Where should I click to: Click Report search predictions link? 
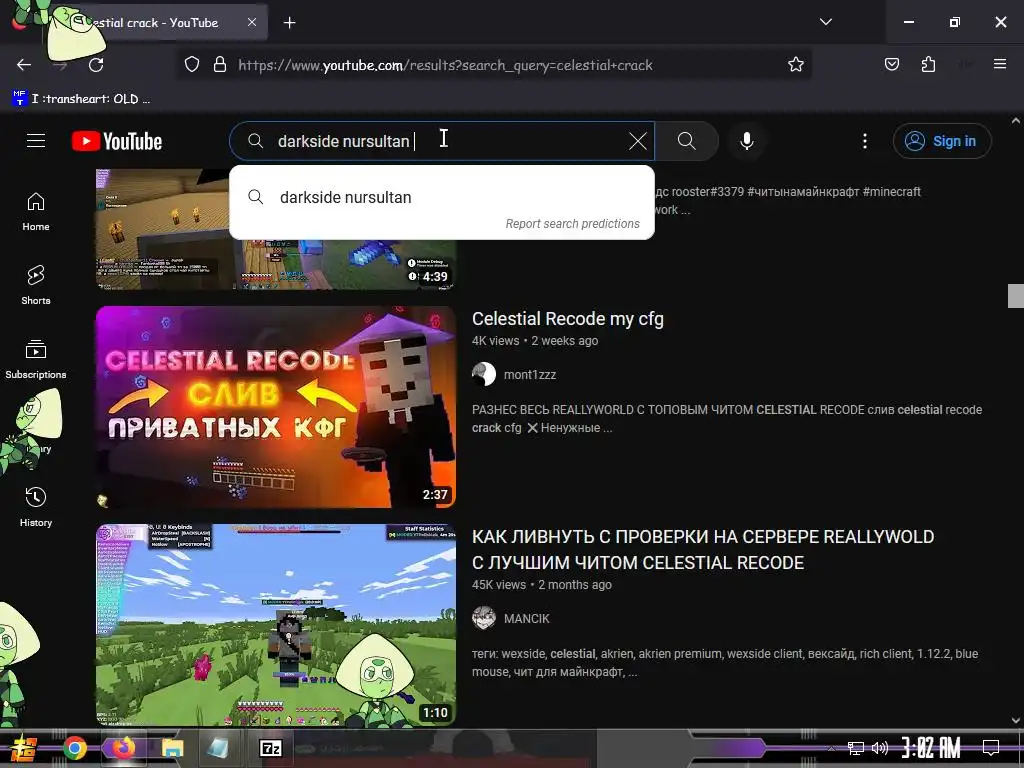[x=572, y=223]
